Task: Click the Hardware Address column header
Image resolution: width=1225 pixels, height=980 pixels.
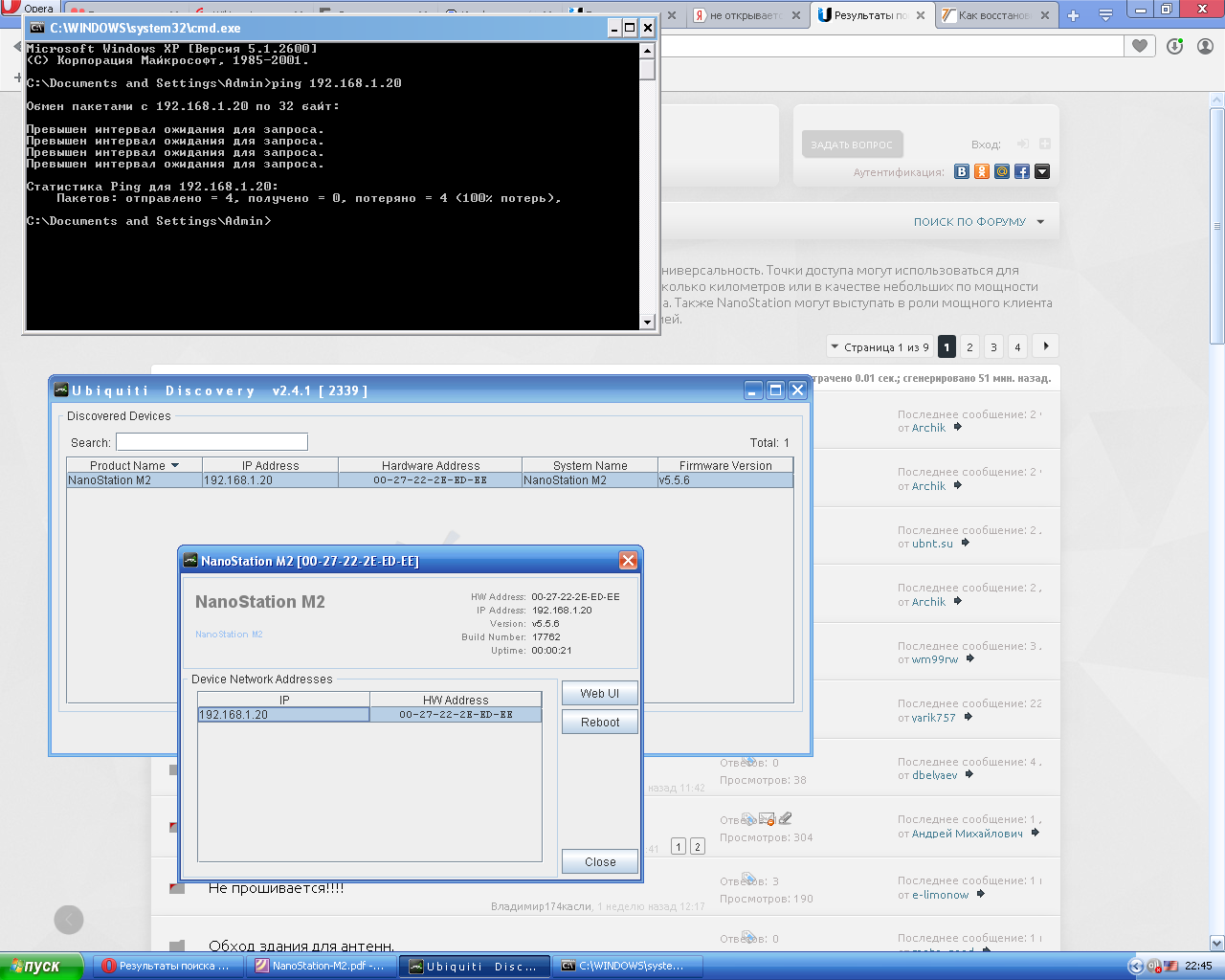Action: 430,465
